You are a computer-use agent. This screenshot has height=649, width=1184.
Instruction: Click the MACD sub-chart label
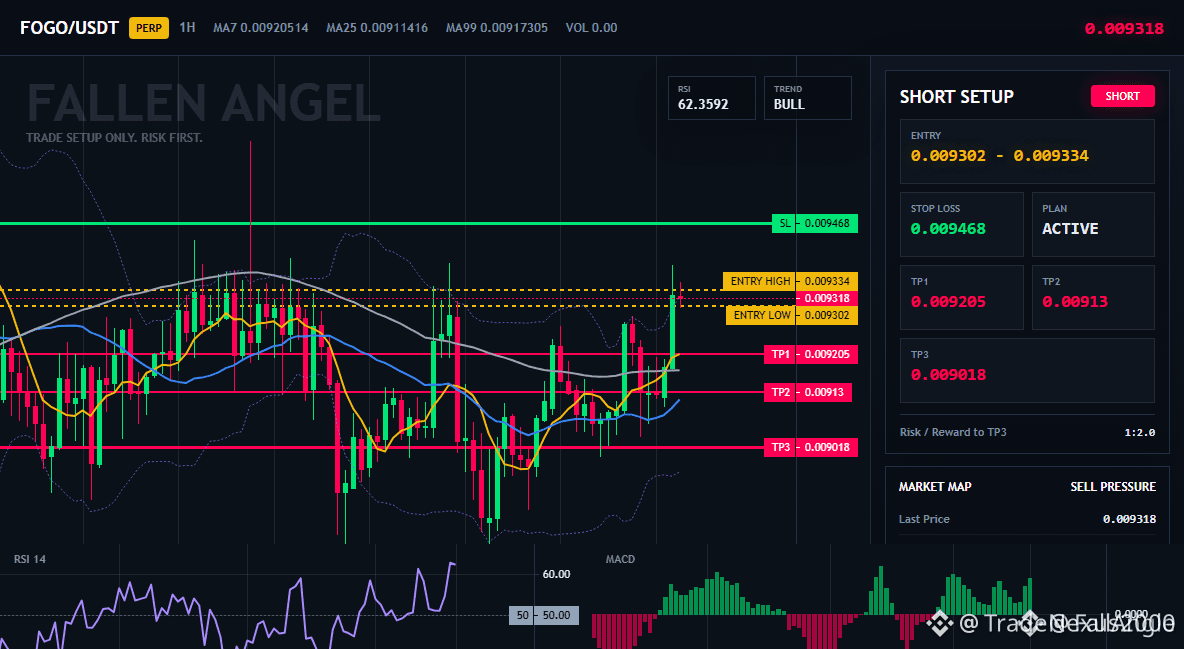620,559
